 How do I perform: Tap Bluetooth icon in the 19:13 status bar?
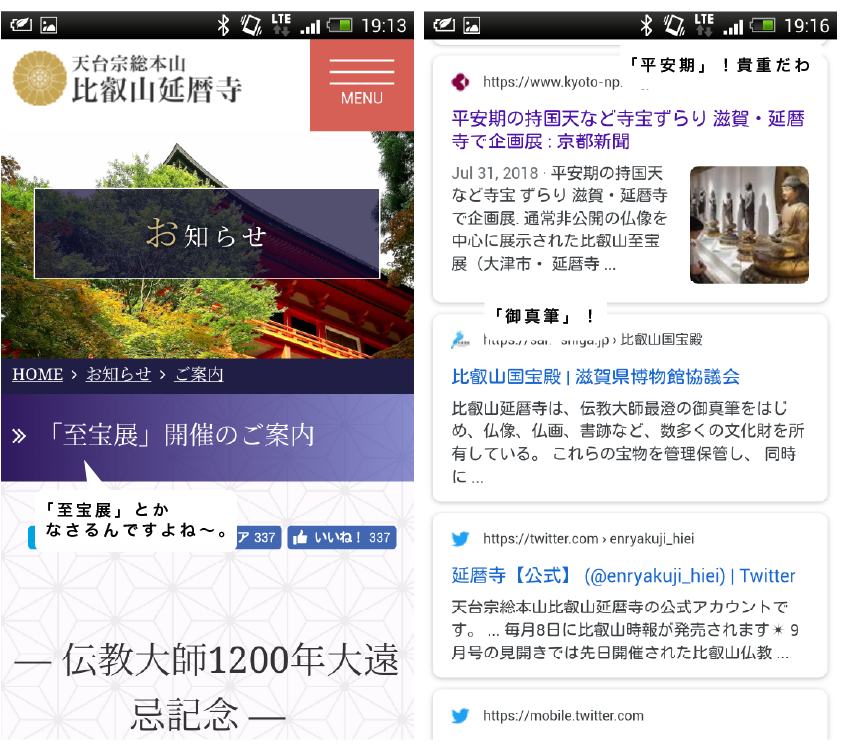click(223, 25)
